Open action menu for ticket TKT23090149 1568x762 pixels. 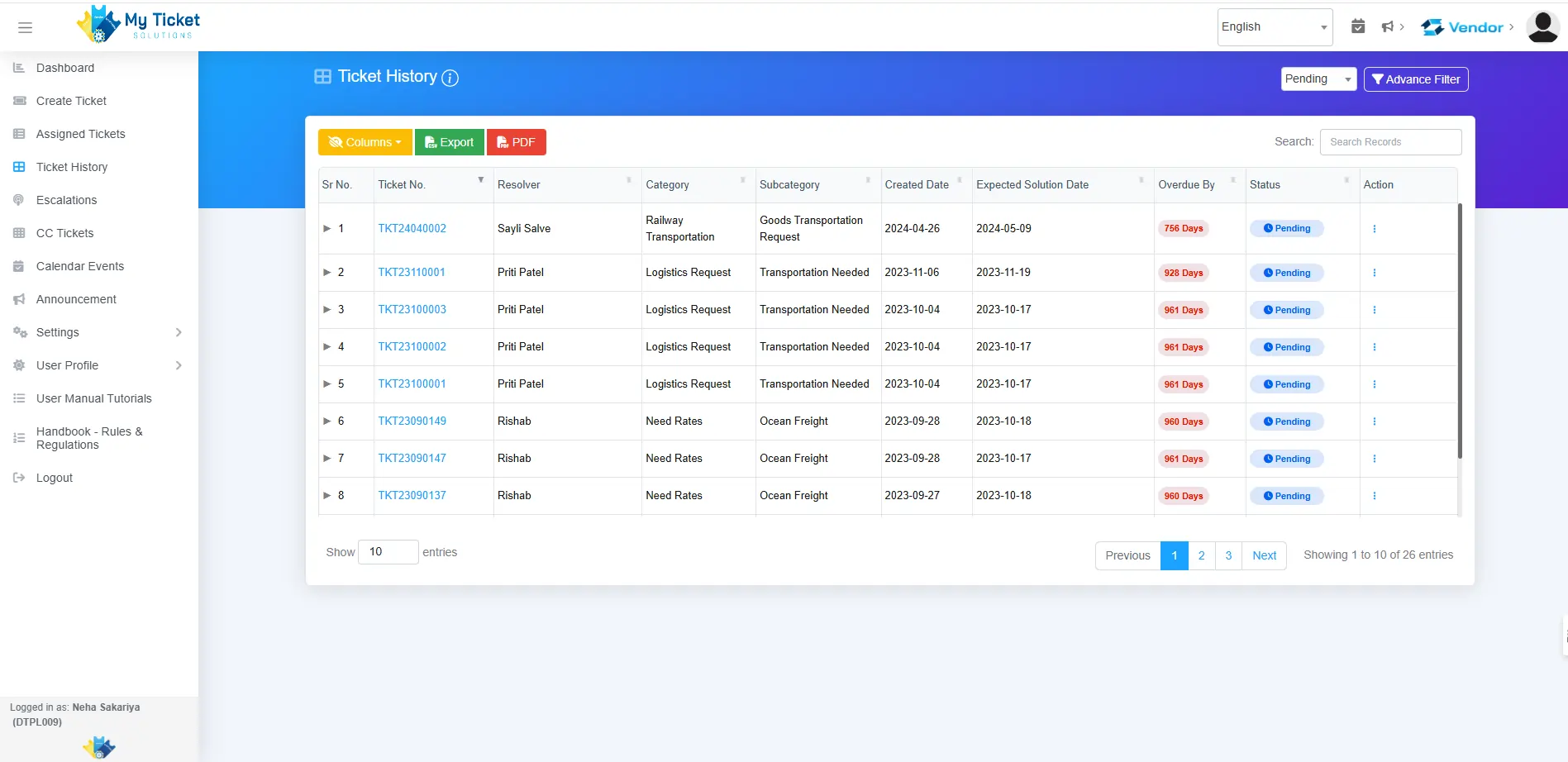1374,421
